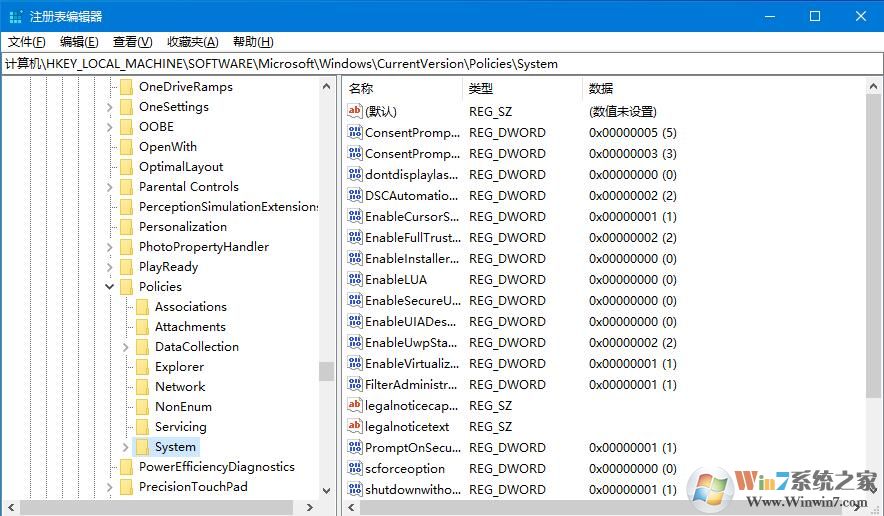Select the Network key
Screen dimensions: 884x516
coord(180,386)
